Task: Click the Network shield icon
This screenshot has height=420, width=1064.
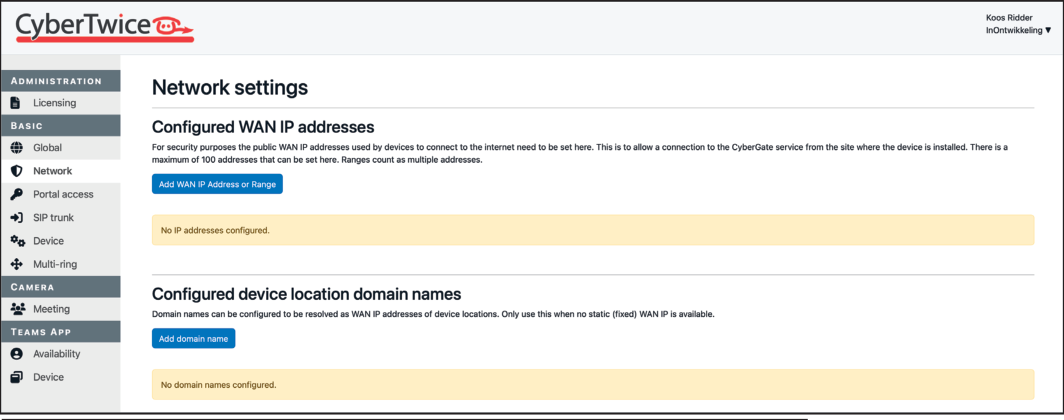Action: coord(17,171)
